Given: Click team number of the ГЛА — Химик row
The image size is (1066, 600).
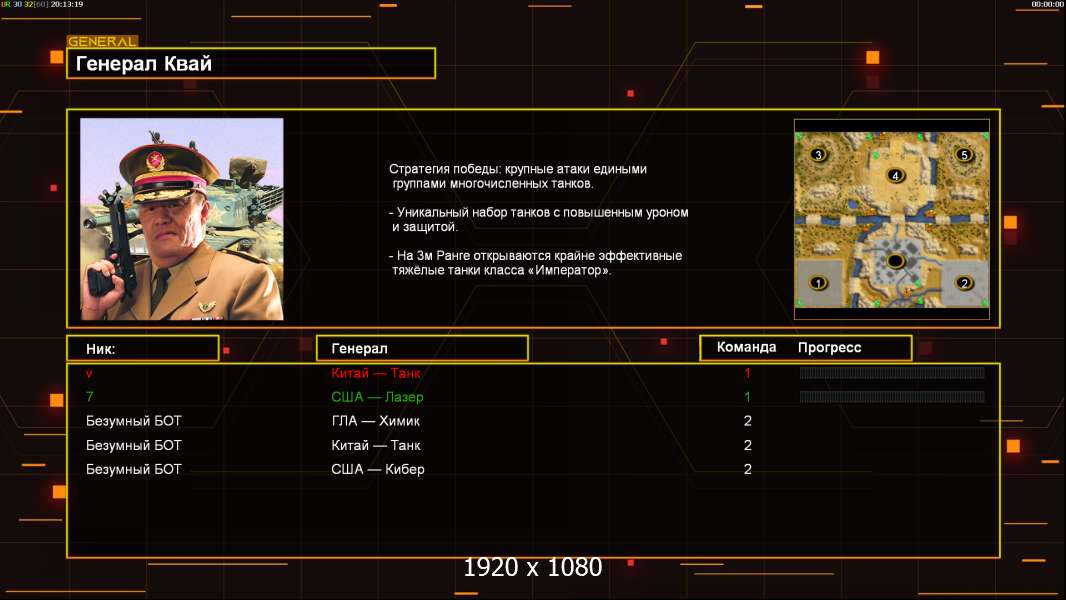Looking at the screenshot, I should pos(747,421).
